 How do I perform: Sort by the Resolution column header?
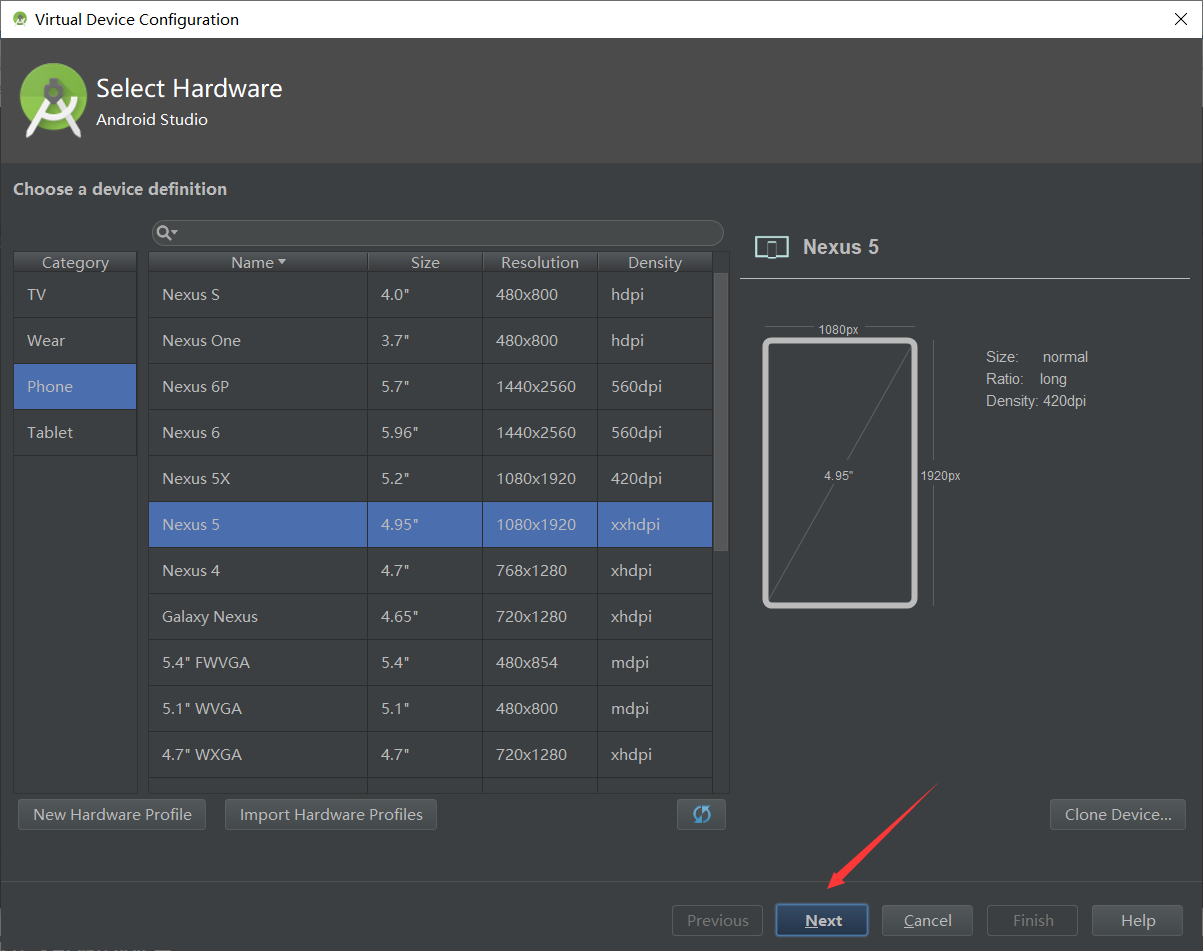540,262
